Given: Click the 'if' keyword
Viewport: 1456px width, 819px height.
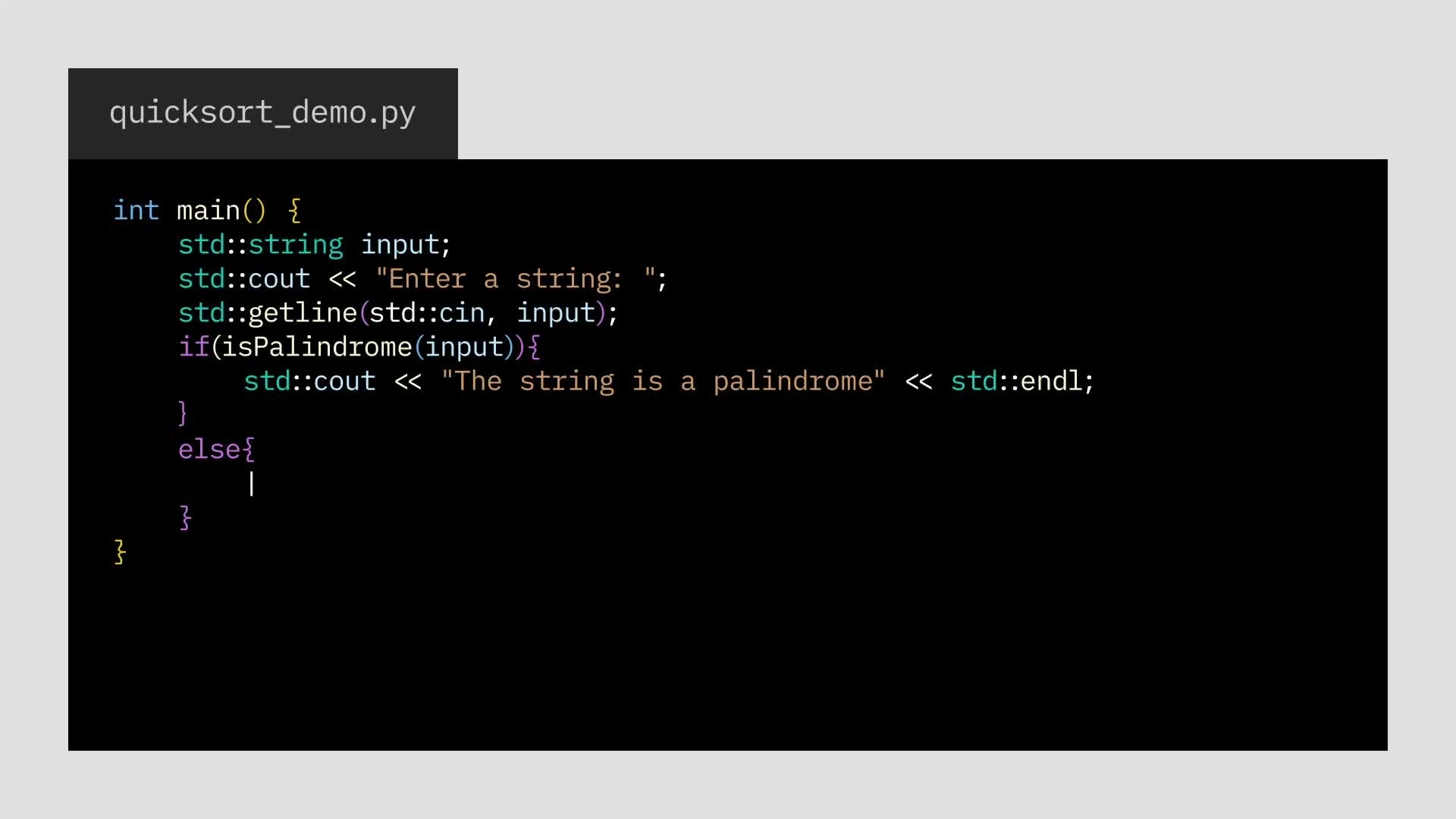Looking at the screenshot, I should (193, 347).
